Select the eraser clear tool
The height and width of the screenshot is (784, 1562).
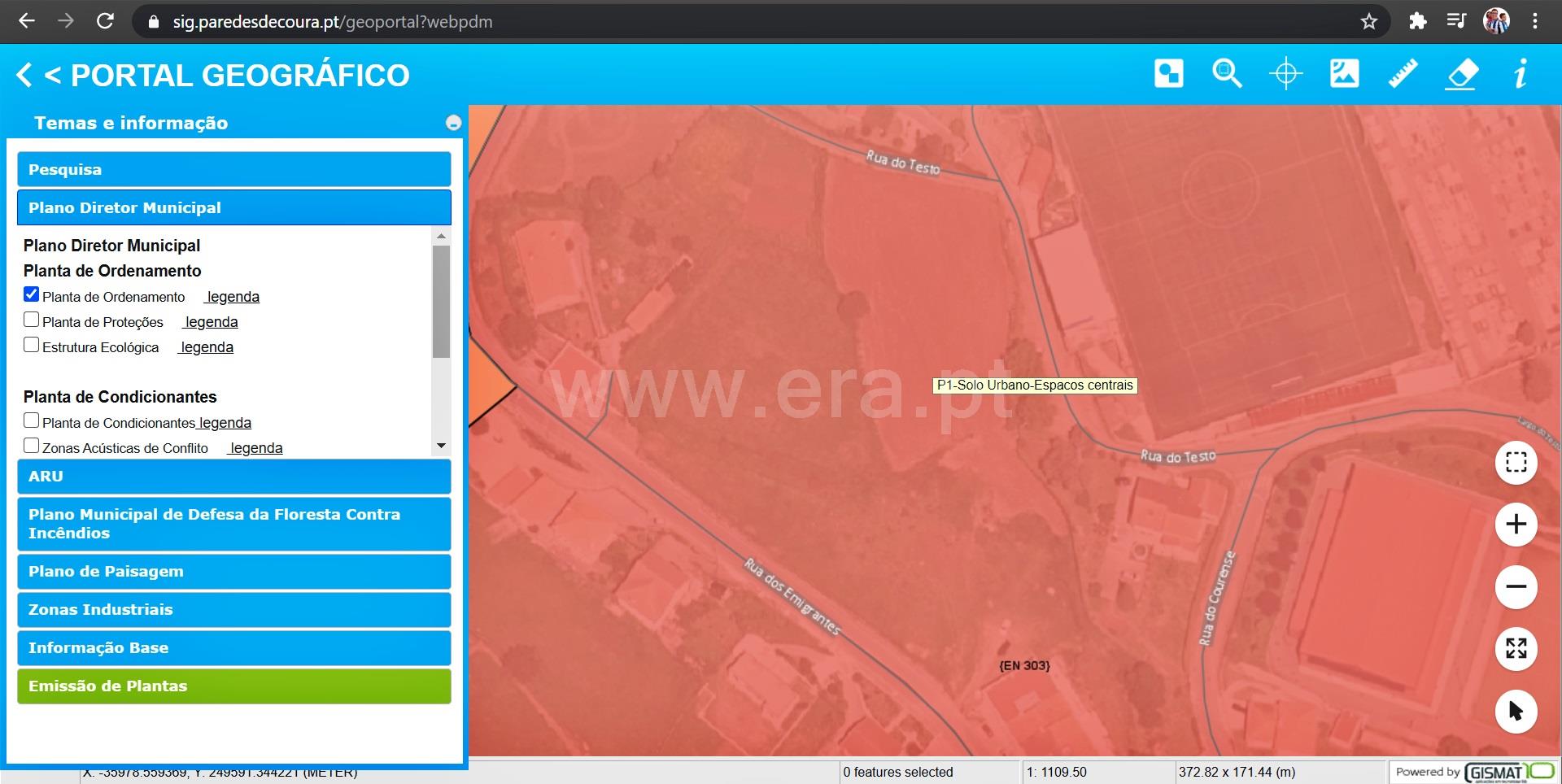pyautogui.click(x=1461, y=74)
